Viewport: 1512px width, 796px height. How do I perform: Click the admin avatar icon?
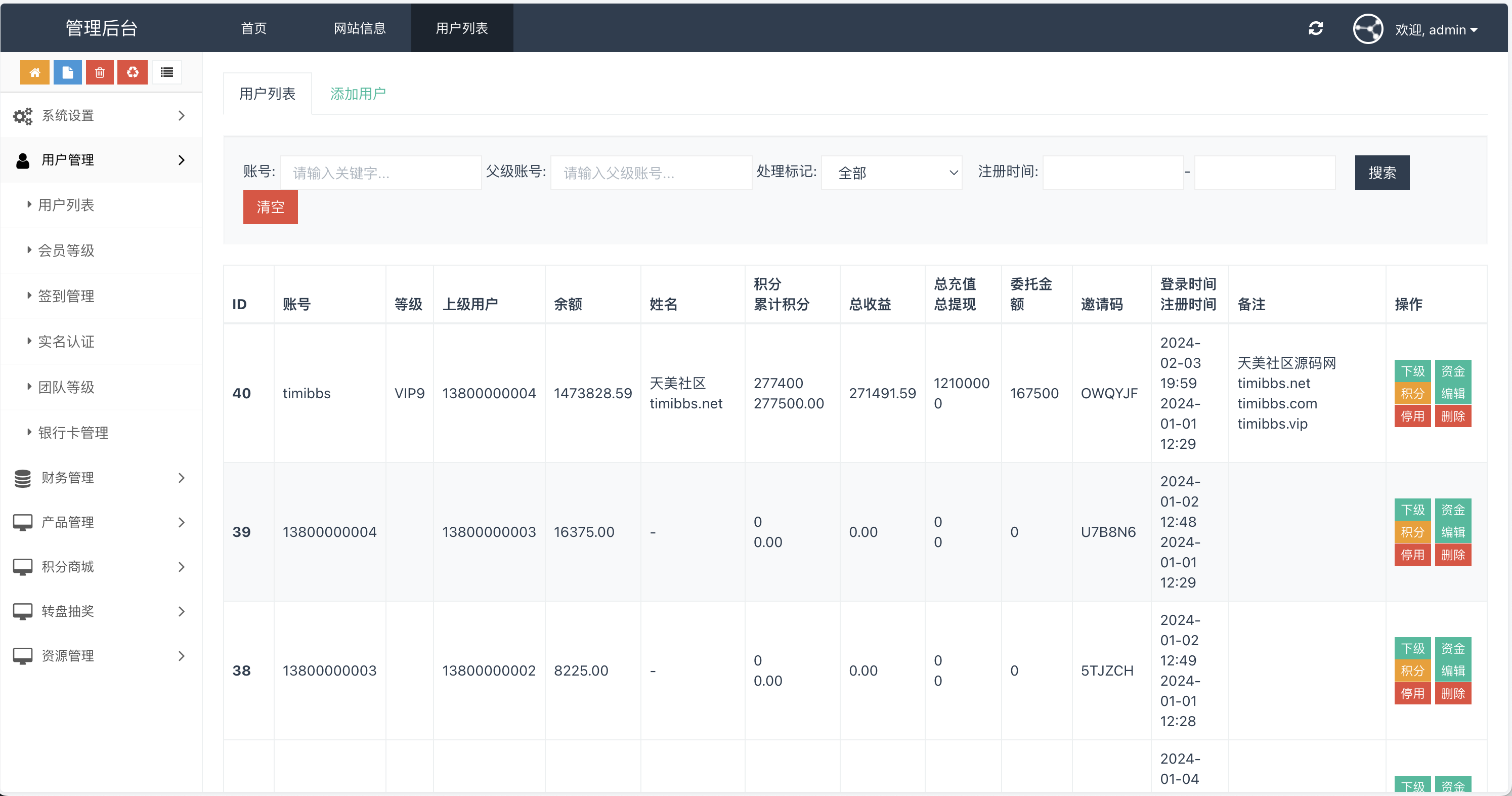(1368, 29)
